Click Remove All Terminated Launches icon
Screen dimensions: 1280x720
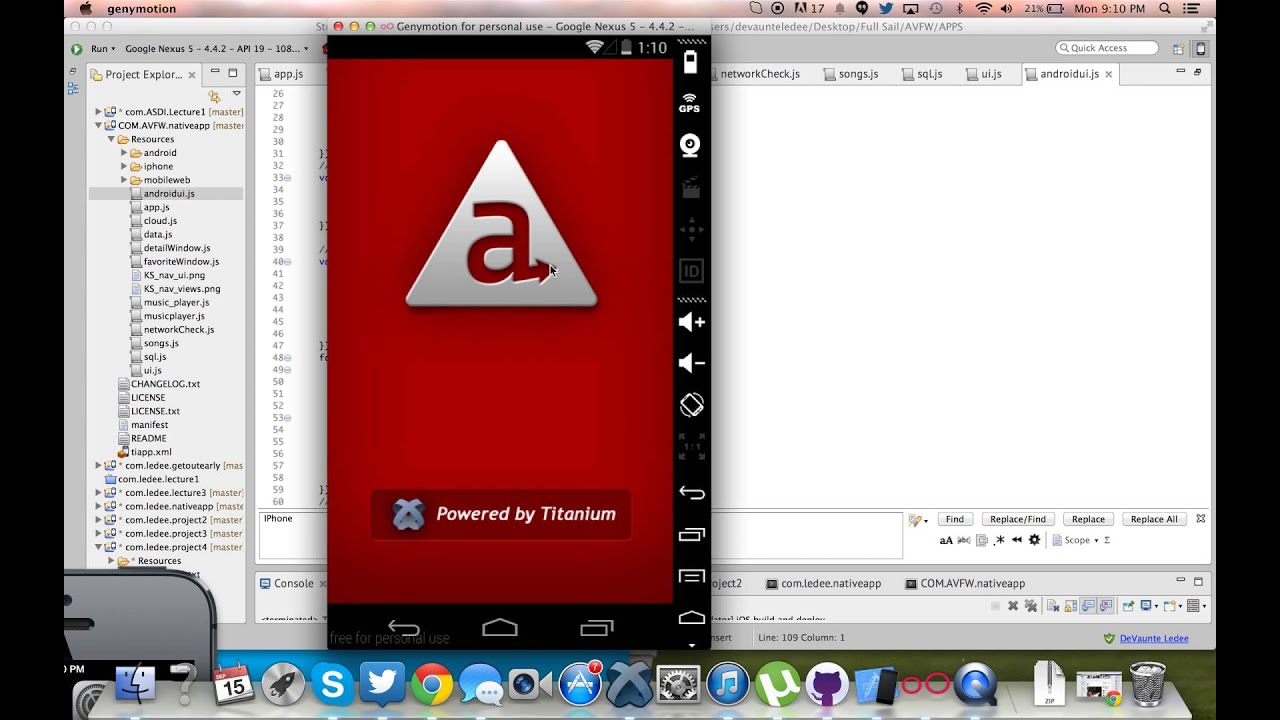tap(1031, 606)
